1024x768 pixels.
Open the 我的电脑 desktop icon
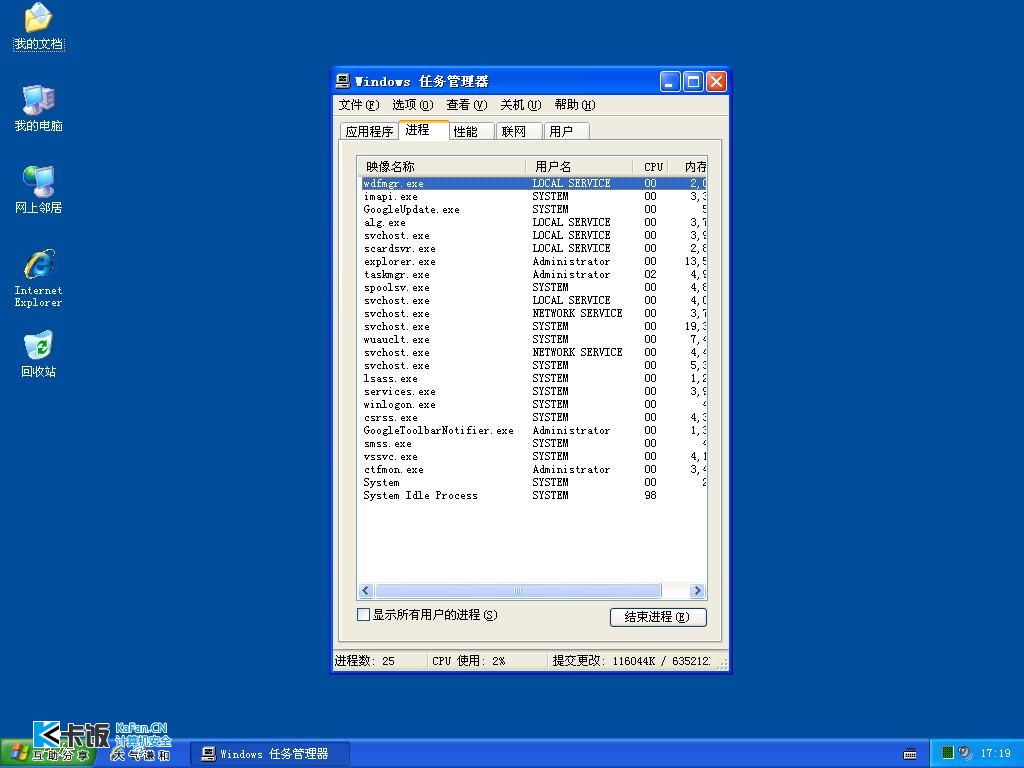tap(39, 108)
